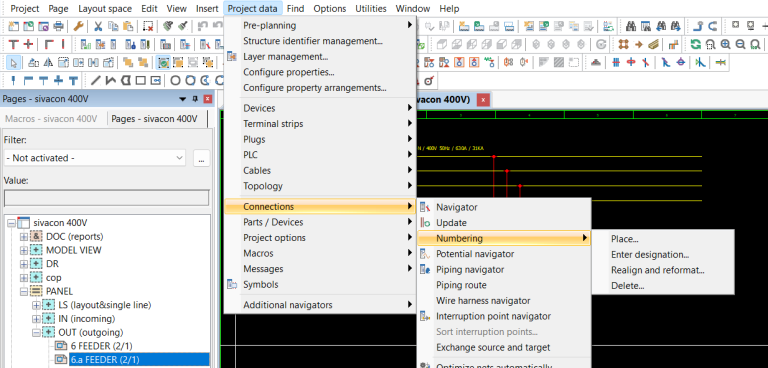Screen dimensions: 768x368
Task: Click the filter browse '...' button
Action: click(x=201, y=158)
